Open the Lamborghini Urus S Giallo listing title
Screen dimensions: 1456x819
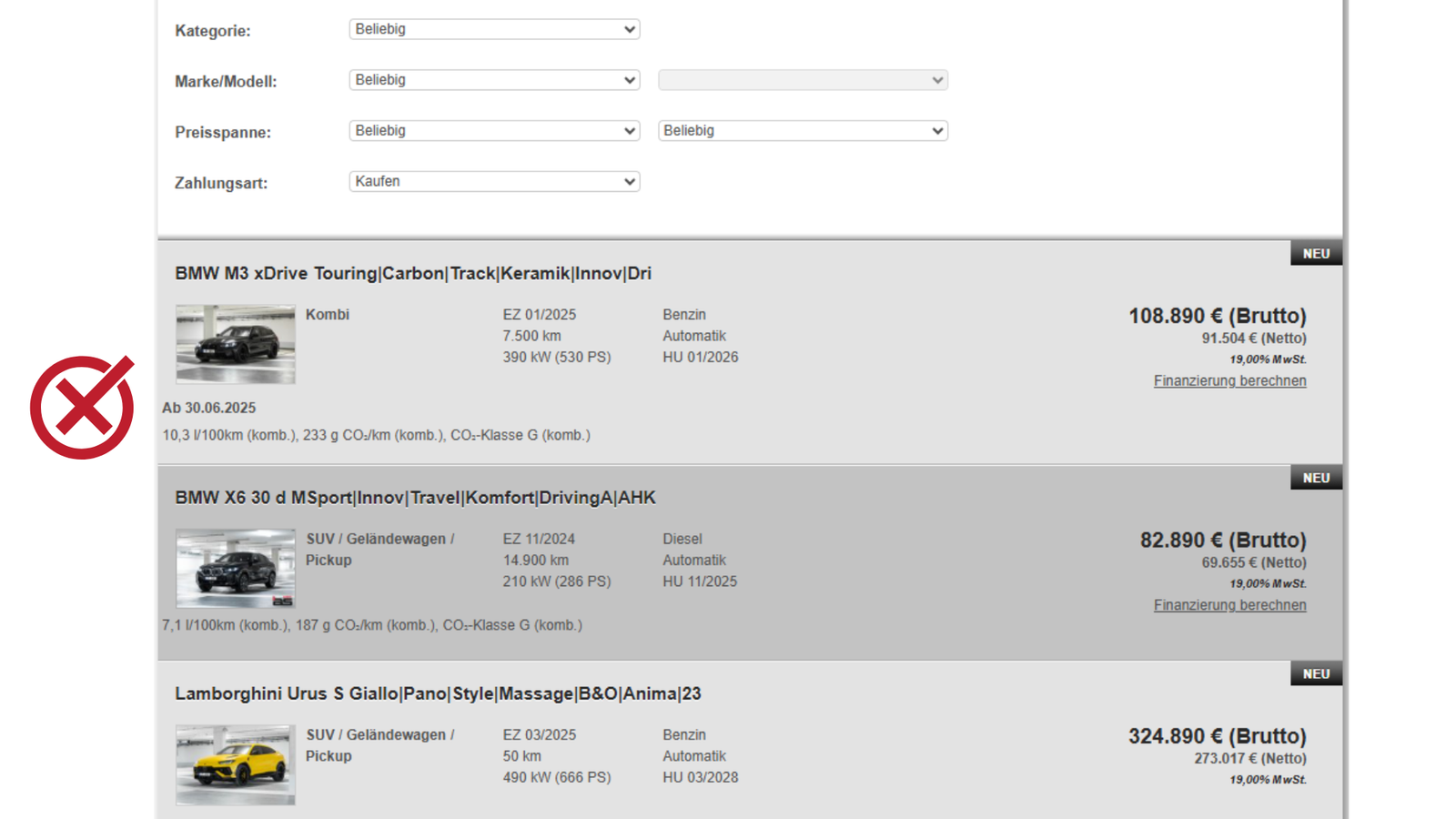tap(438, 693)
